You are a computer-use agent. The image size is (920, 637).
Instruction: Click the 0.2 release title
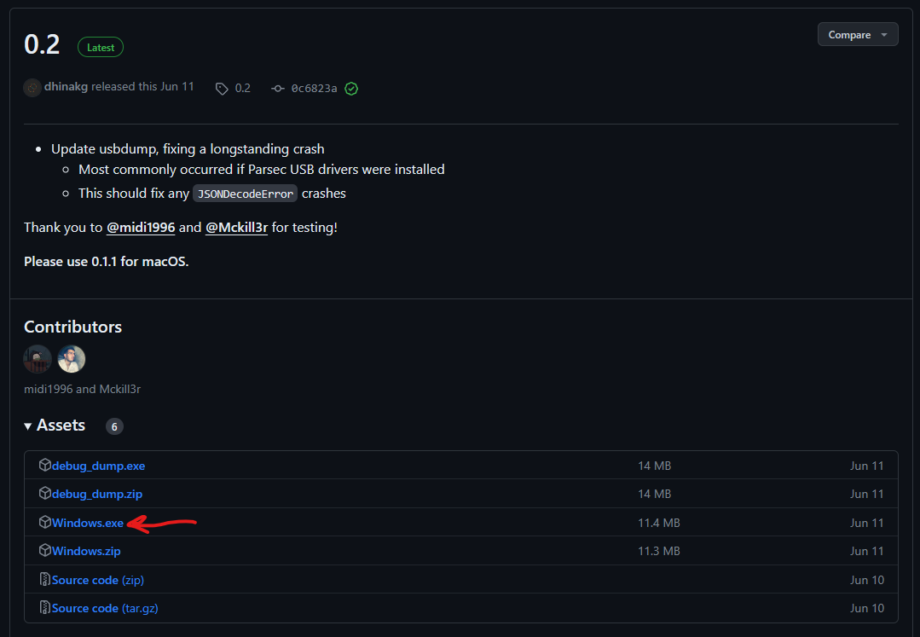tap(42, 45)
